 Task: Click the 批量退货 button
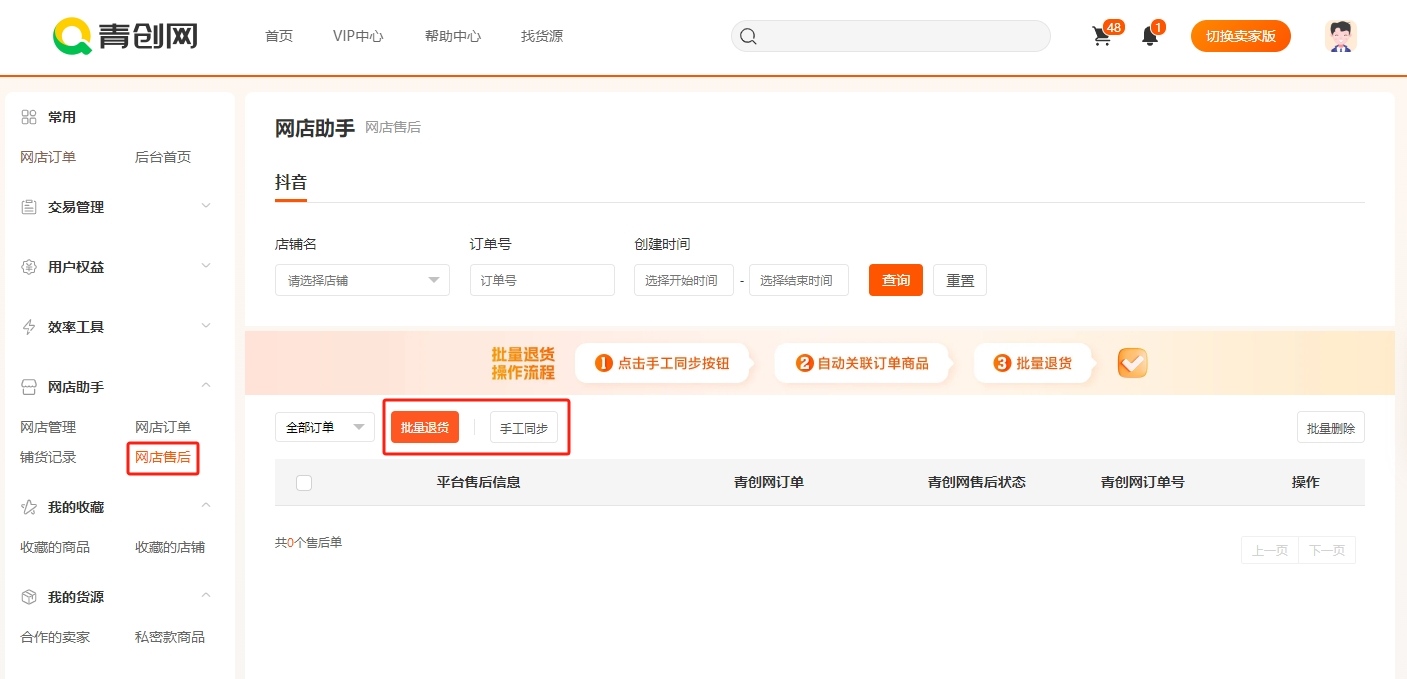[425, 427]
